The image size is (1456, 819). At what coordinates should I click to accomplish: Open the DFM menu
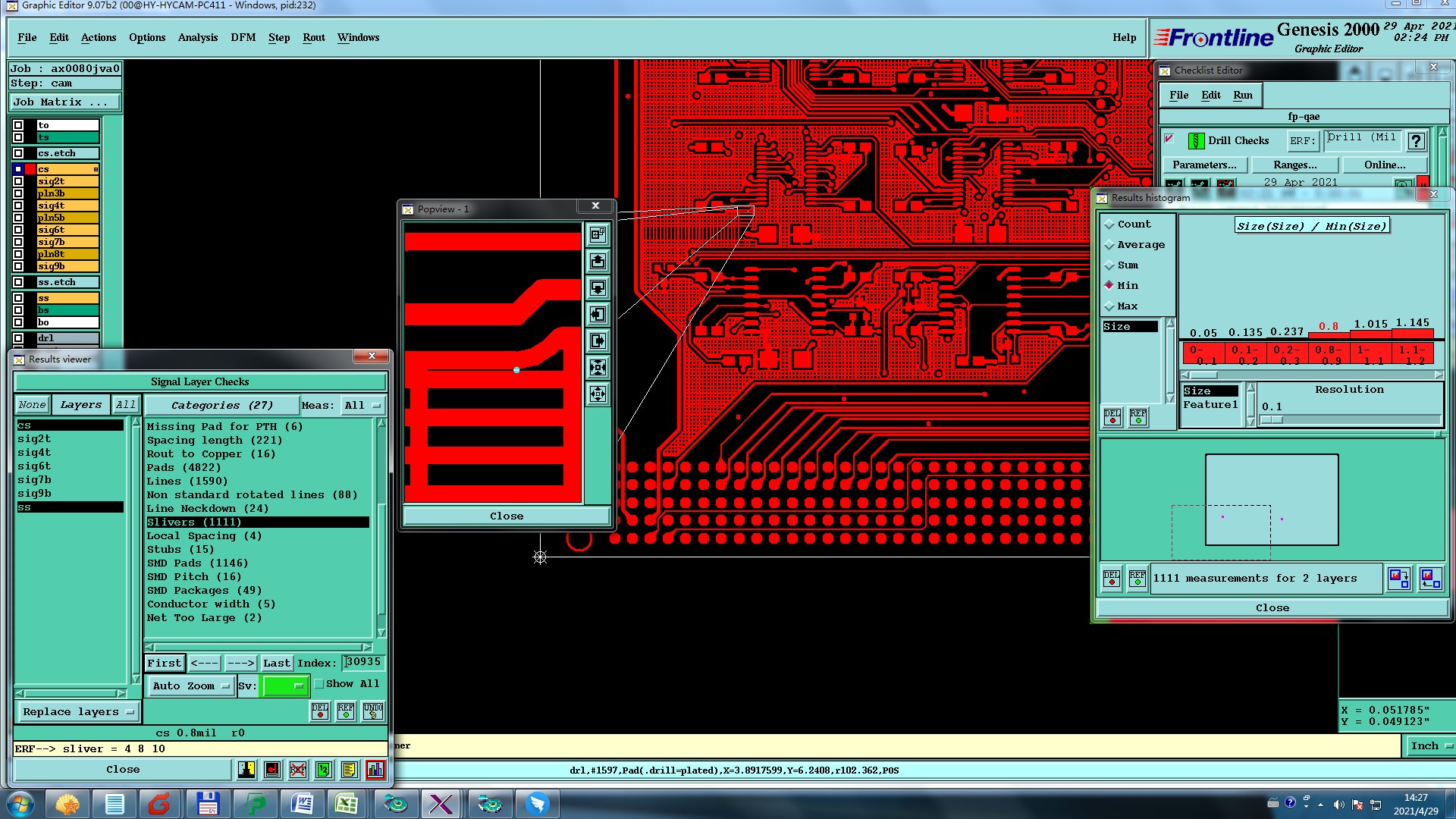(x=243, y=37)
